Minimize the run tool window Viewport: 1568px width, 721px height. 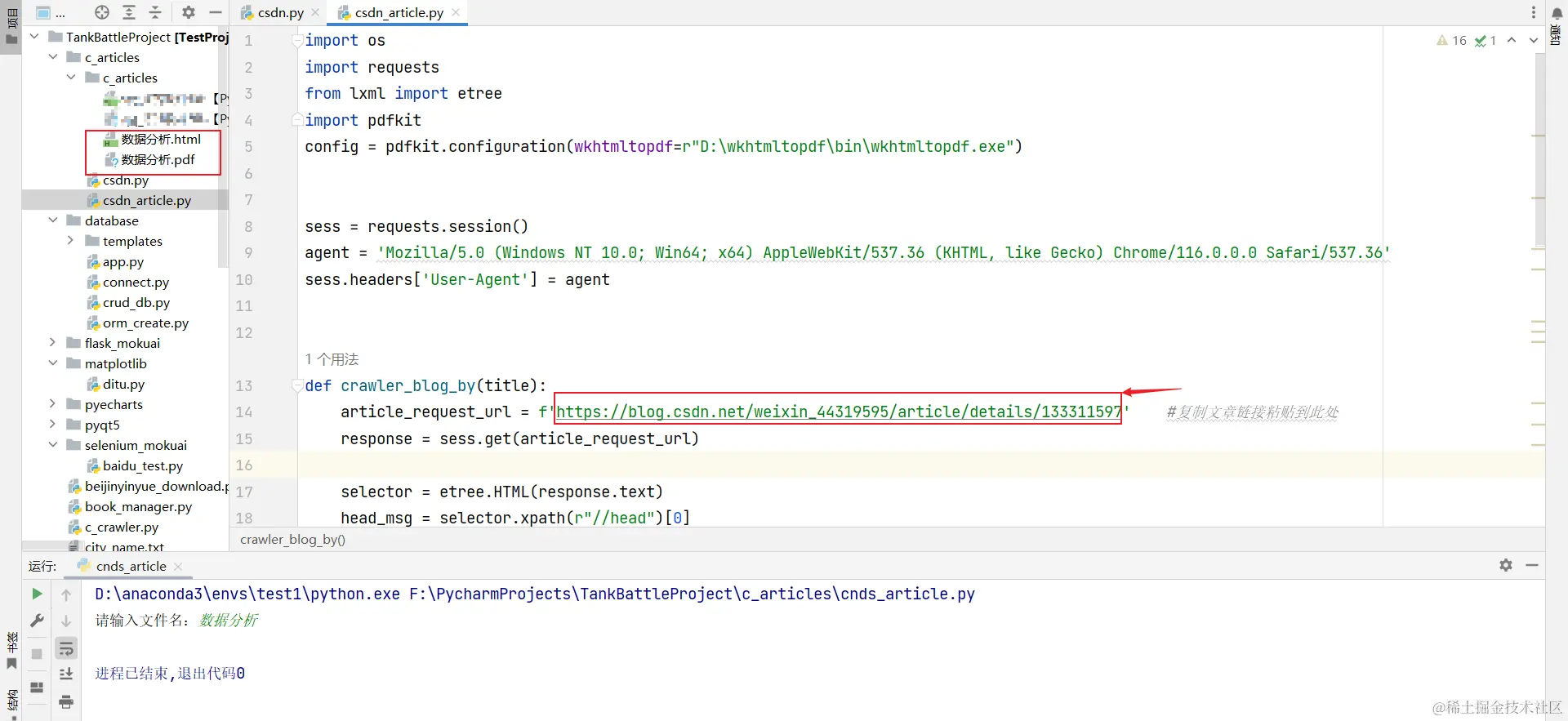click(x=1532, y=565)
